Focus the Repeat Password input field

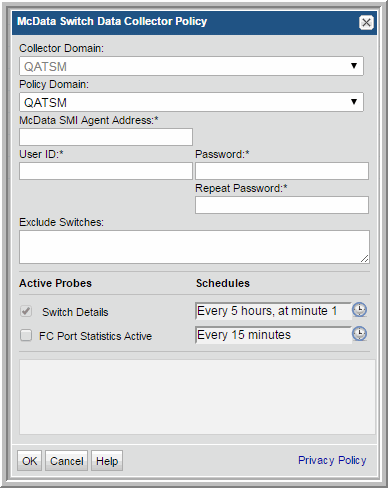pyautogui.click(x=282, y=205)
